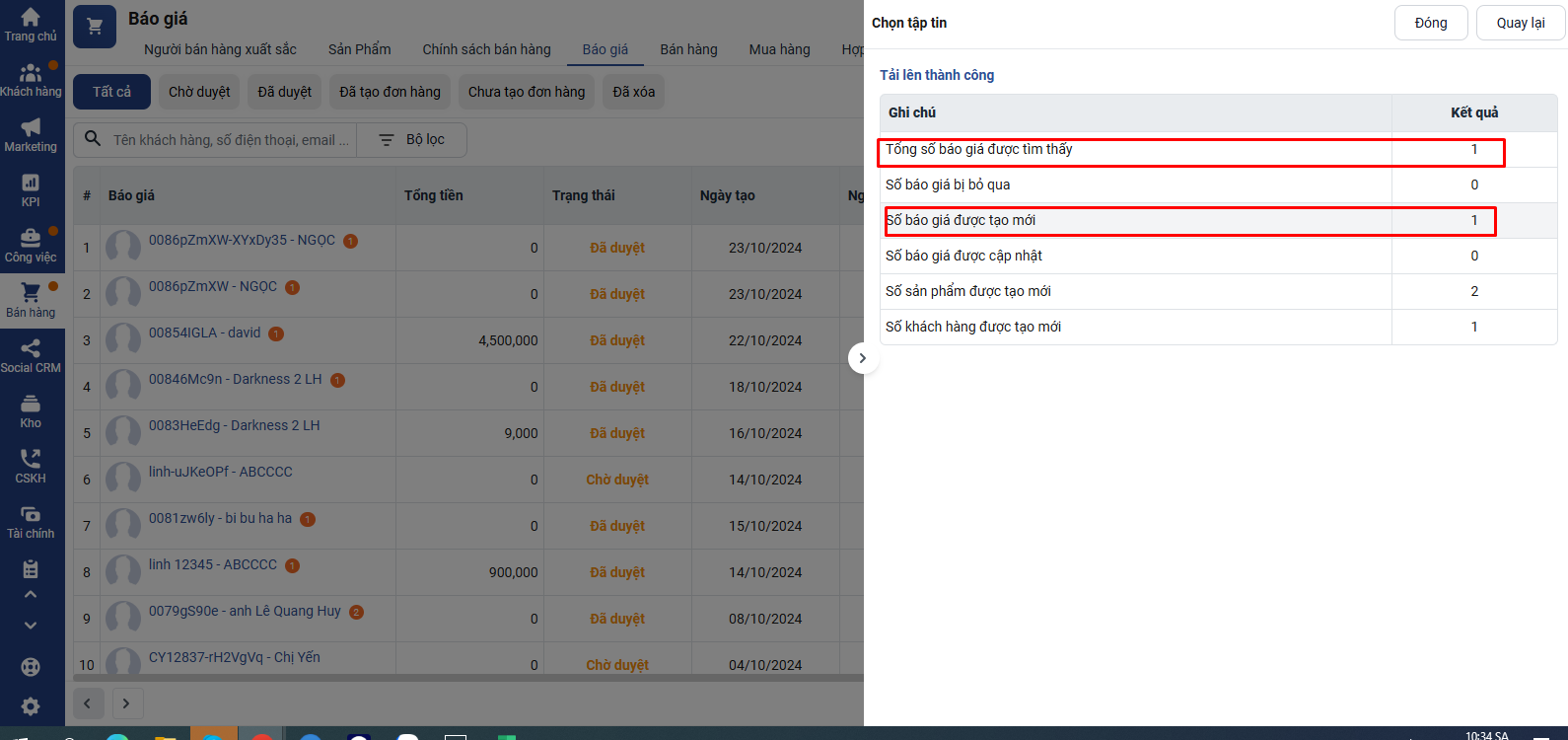Image resolution: width=1568 pixels, height=740 pixels.
Task: Switch to the Sản Phẩm tab
Action: point(359,49)
